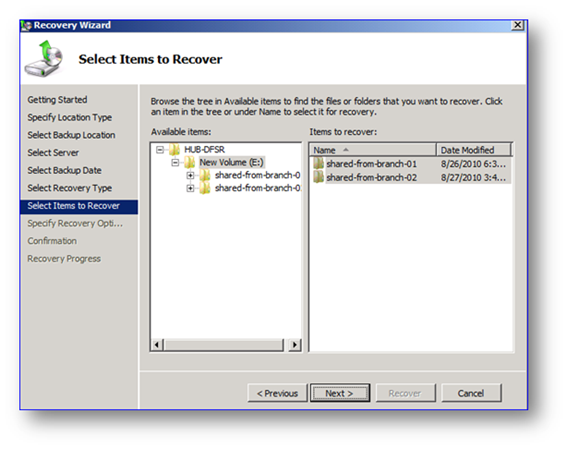The width and height of the screenshot is (567, 449).
Task: Select the shared-from-branch-01 row name
Action: pyautogui.click(x=372, y=164)
